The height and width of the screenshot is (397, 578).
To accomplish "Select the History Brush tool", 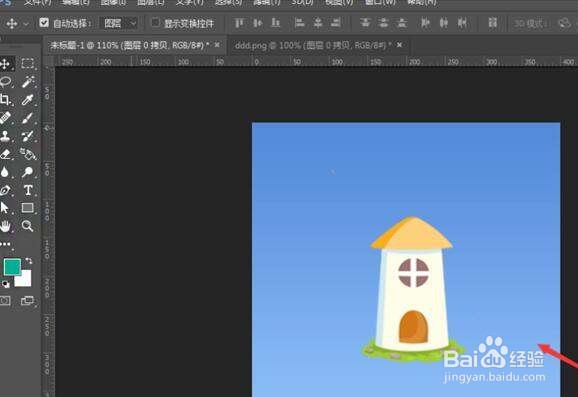I will (x=28, y=136).
